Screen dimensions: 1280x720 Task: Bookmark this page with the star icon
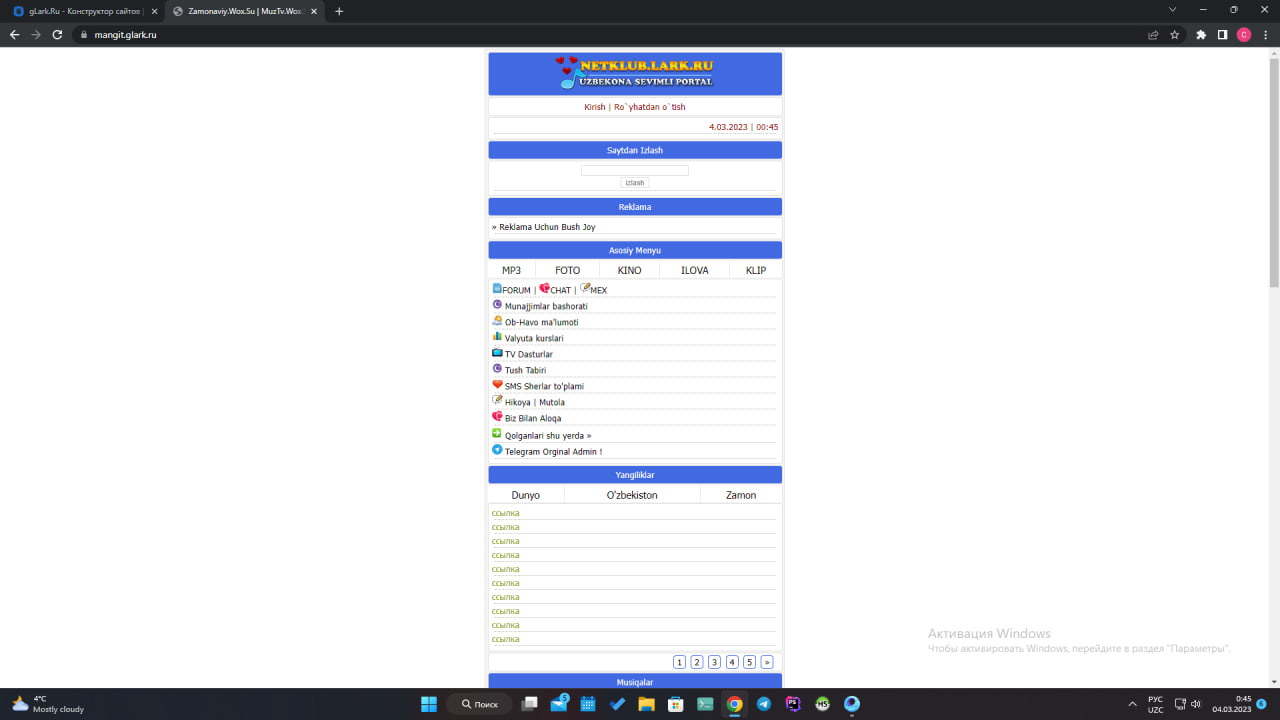pyautogui.click(x=1175, y=34)
